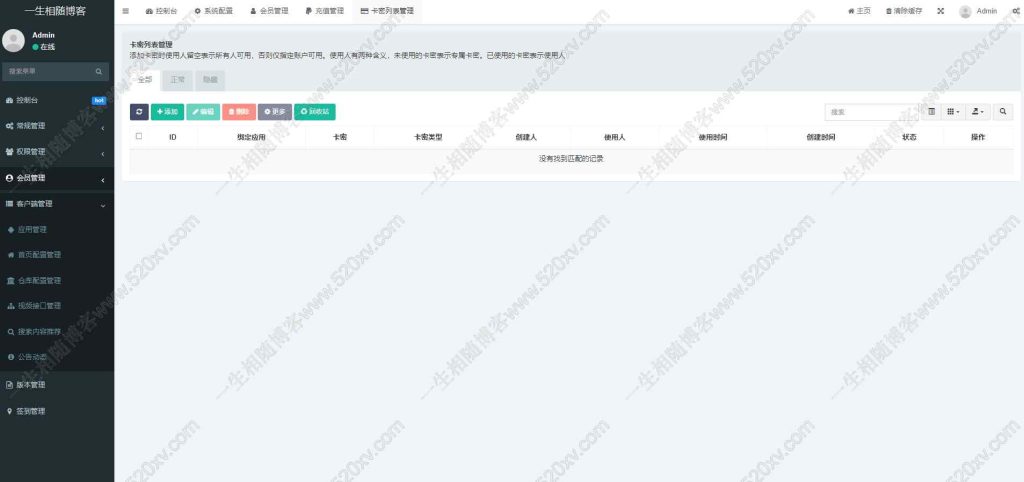Click the ID column header
This screenshot has height=482, width=1024.
pos(172,137)
